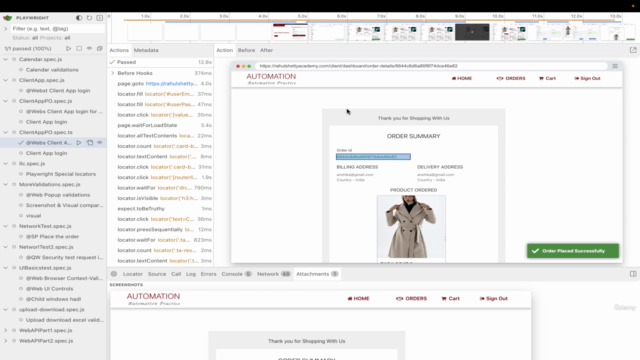Open the Call tab

coord(176,274)
